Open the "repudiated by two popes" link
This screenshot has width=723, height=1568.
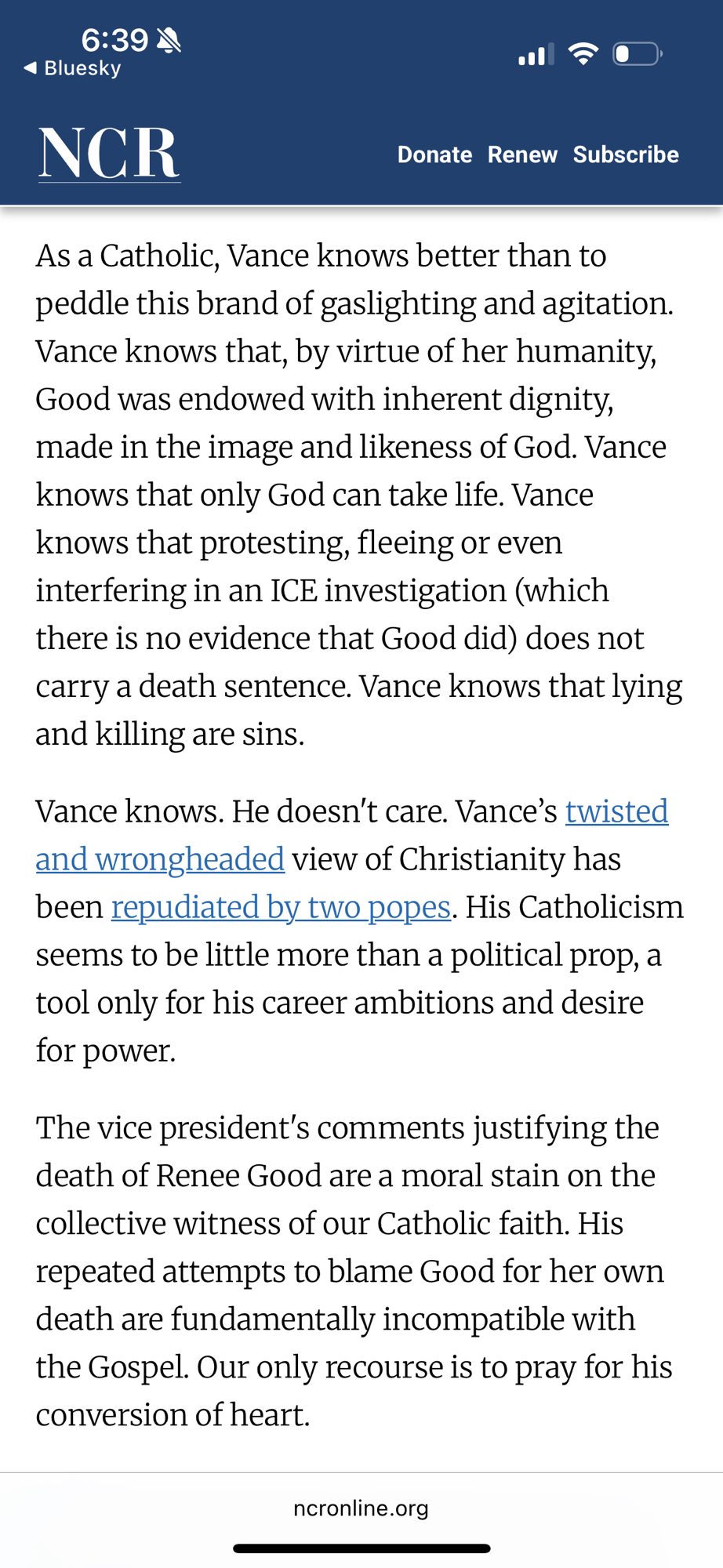[x=281, y=907]
